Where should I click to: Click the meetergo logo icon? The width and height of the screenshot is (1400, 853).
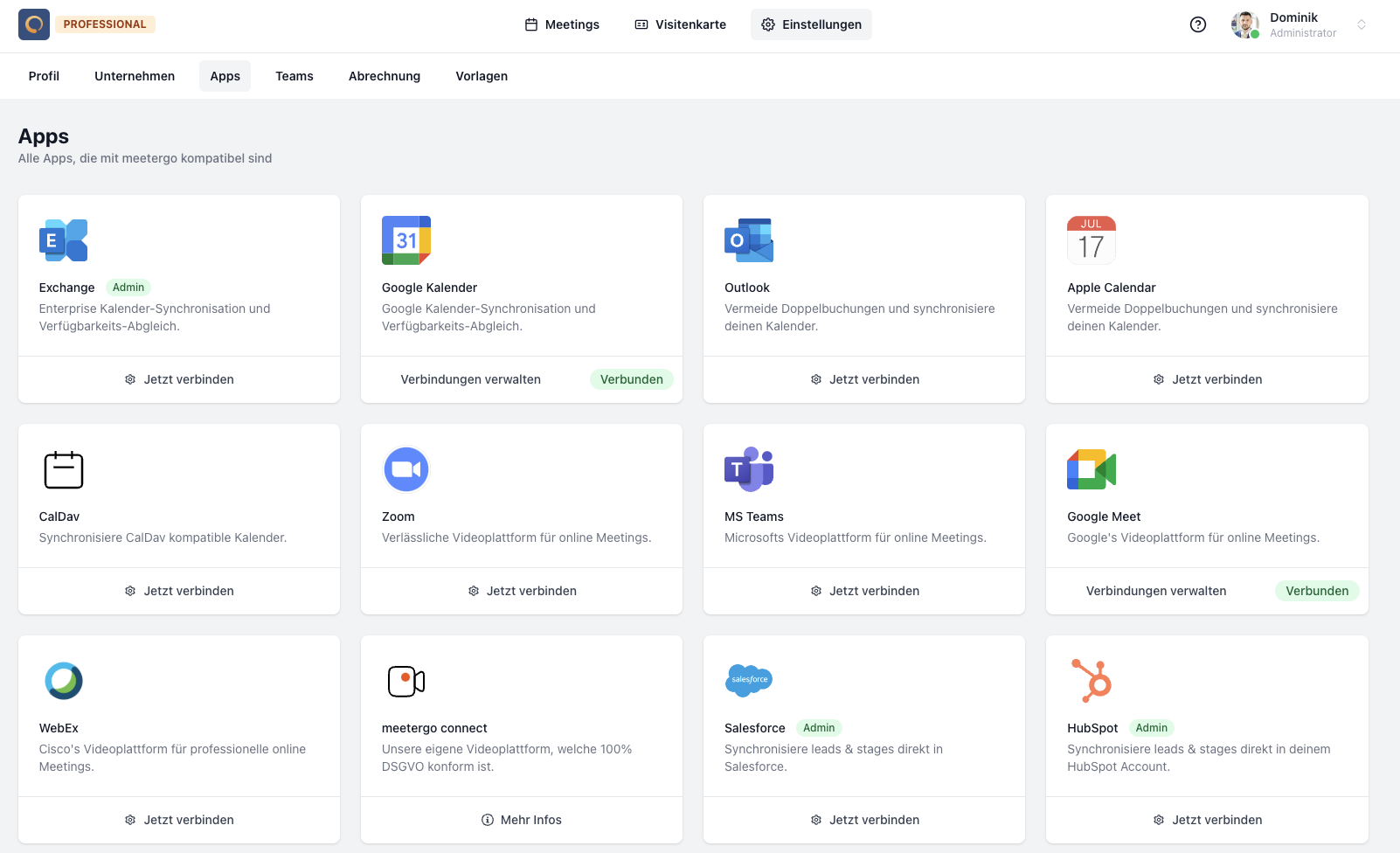[x=34, y=24]
